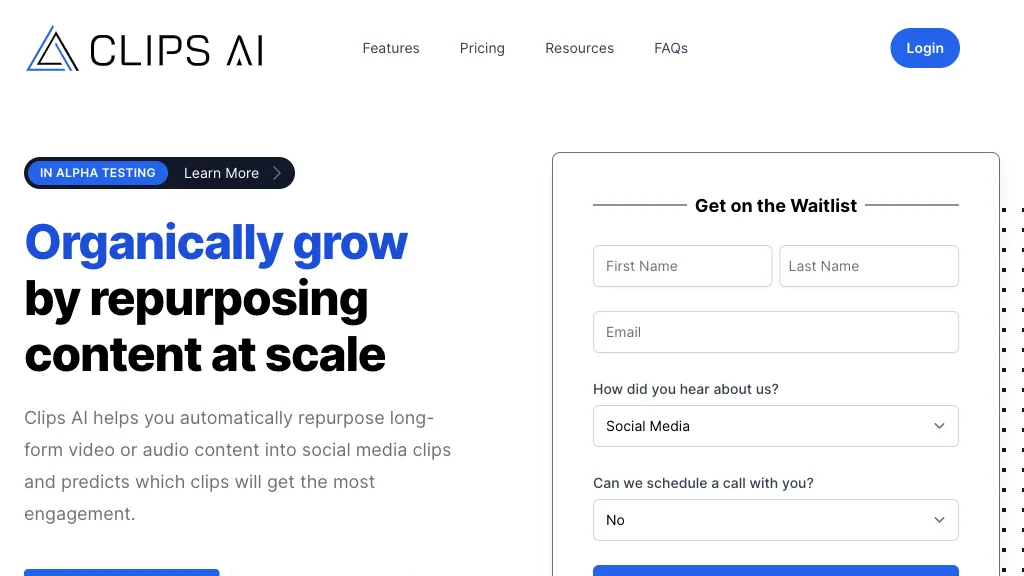1024x576 pixels.
Task: Open the Features nav item
Action: pyautogui.click(x=391, y=48)
